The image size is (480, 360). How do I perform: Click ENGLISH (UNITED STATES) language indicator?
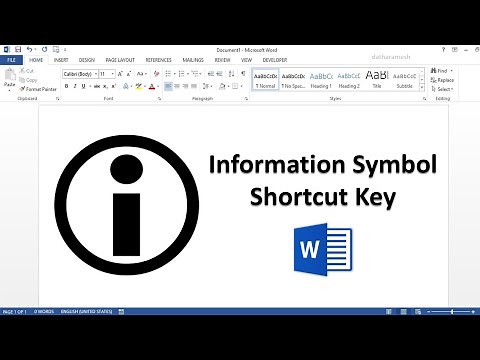[x=86, y=311]
